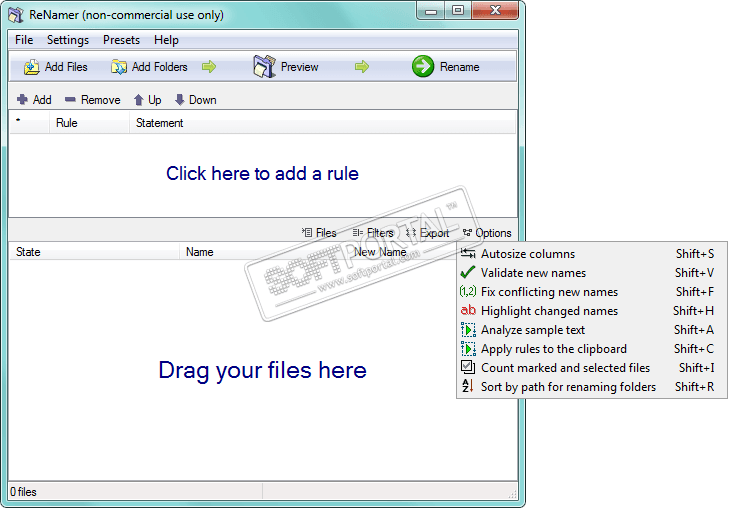This screenshot has width=729, height=508.
Task: Click the Add Folders icon
Action: pyautogui.click(x=119, y=67)
